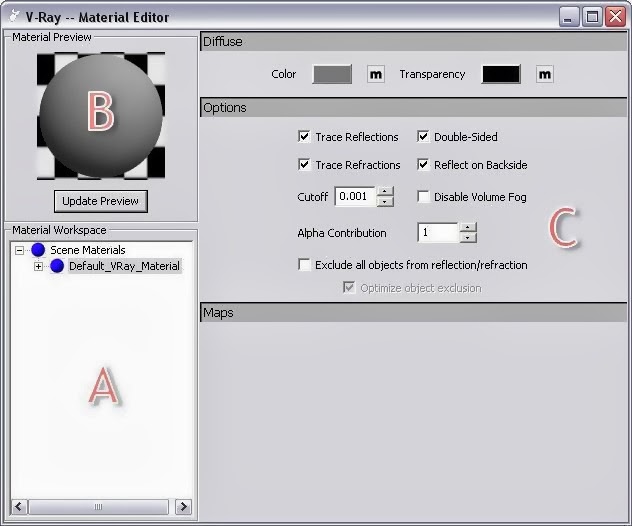Click the blue sphere icon beside Default_VRay_Material
The height and width of the screenshot is (526, 632).
tap(57, 266)
